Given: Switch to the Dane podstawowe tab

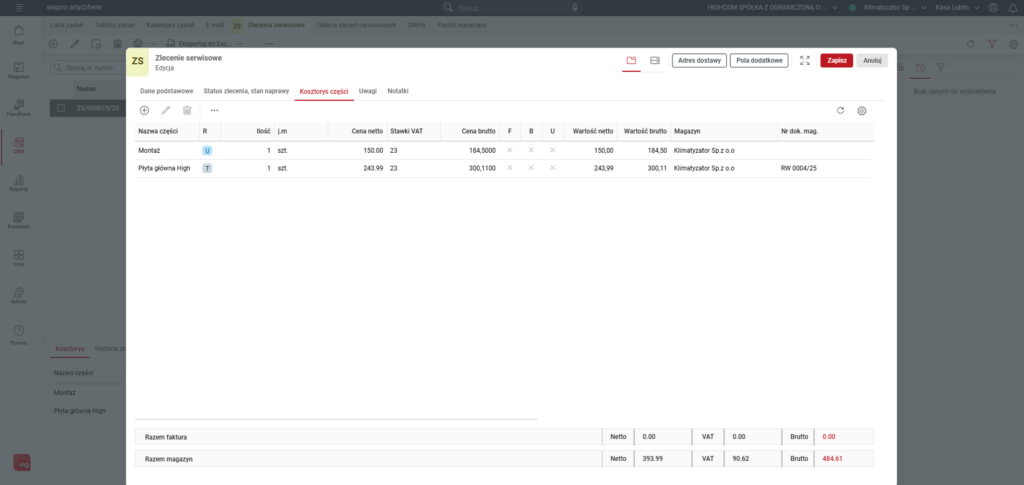Looking at the screenshot, I should coord(166,91).
